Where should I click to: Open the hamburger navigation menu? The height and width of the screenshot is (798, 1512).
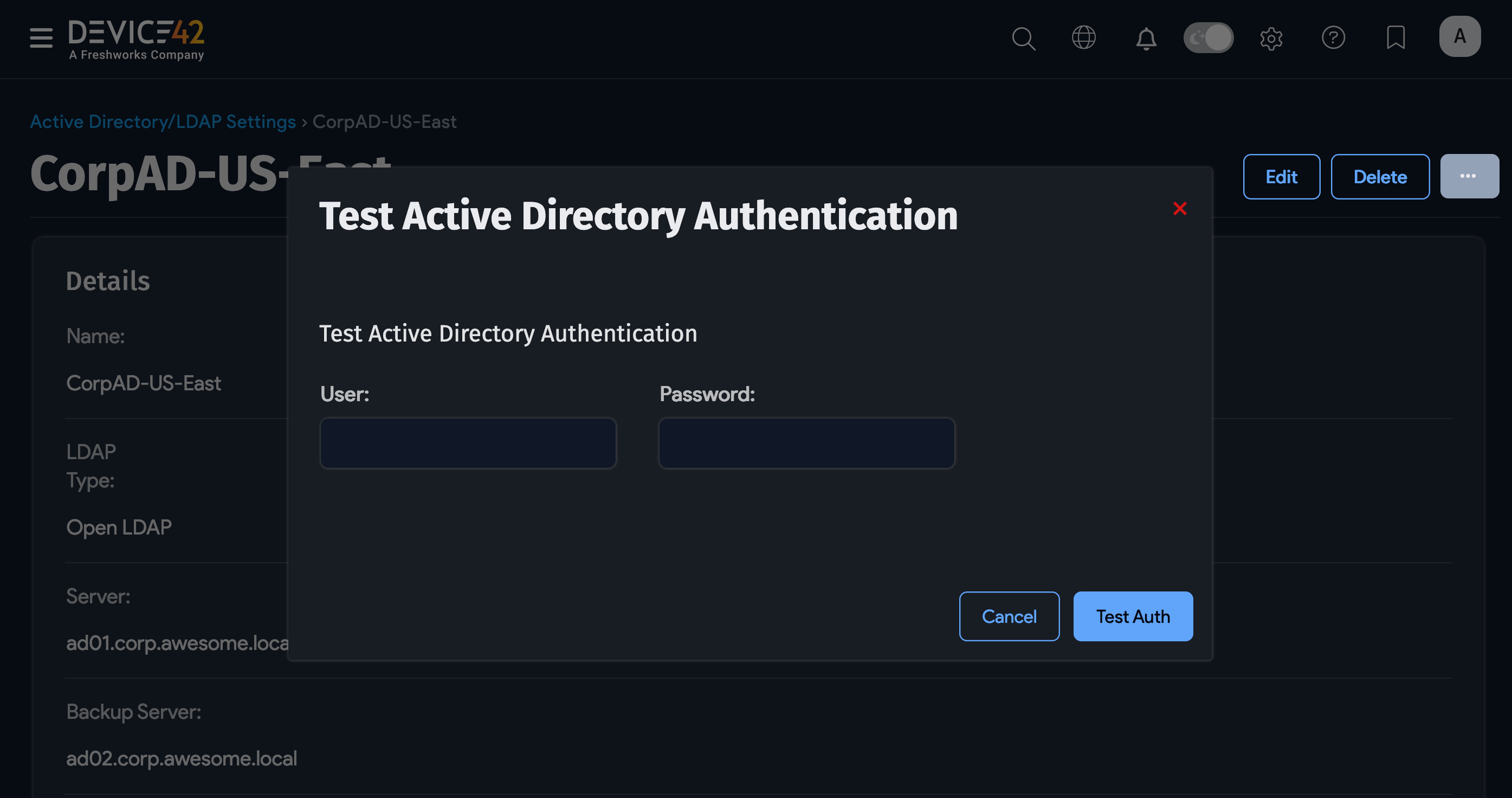[x=40, y=37]
